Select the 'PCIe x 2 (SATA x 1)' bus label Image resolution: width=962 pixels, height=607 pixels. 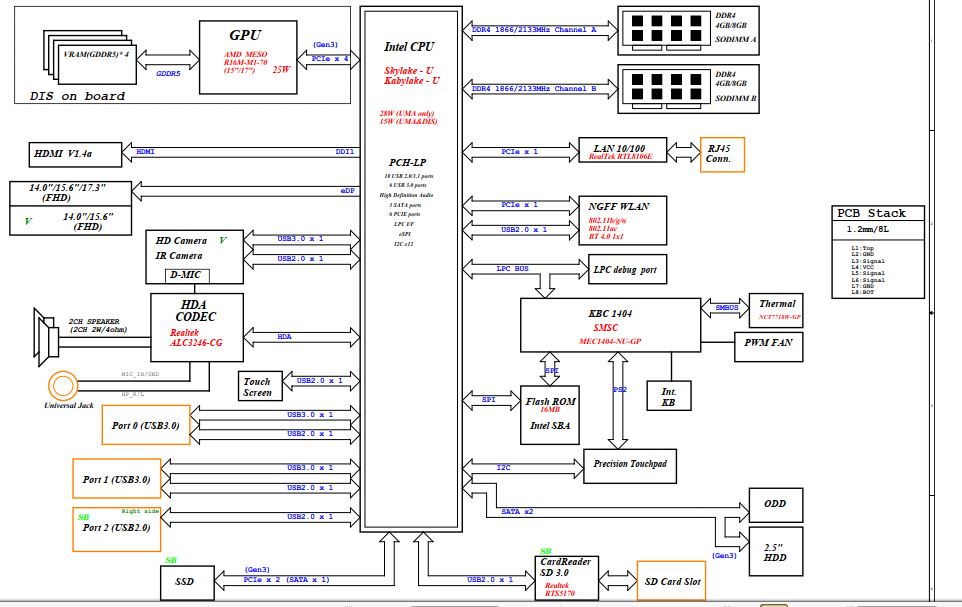(x=286, y=579)
